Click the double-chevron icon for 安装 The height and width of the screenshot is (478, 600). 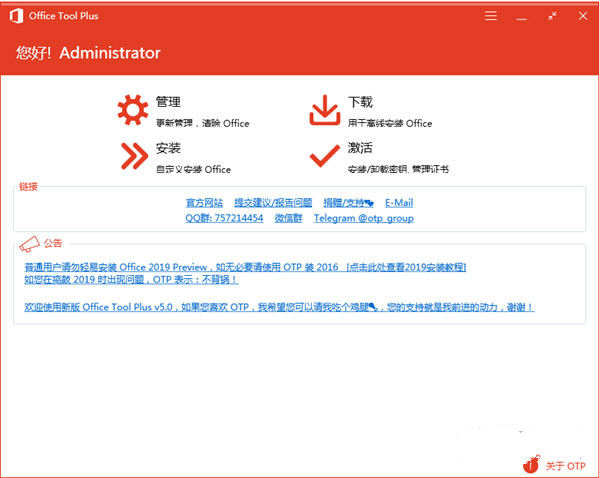click(x=134, y=156)
